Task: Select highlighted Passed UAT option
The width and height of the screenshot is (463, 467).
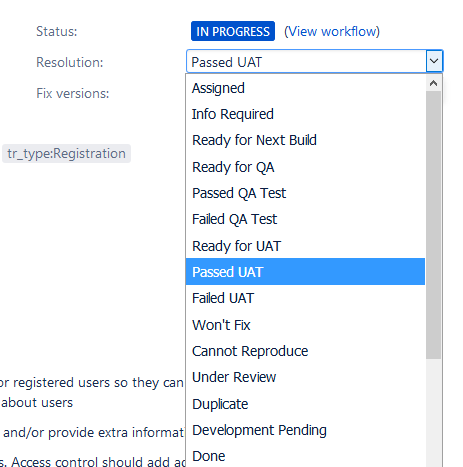Action: pos(305,272)
